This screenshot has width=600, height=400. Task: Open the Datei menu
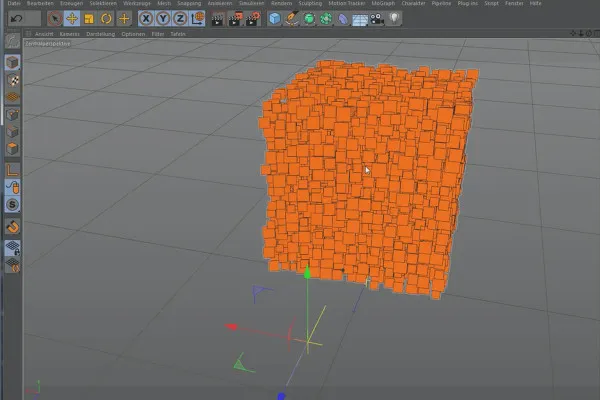14,3
